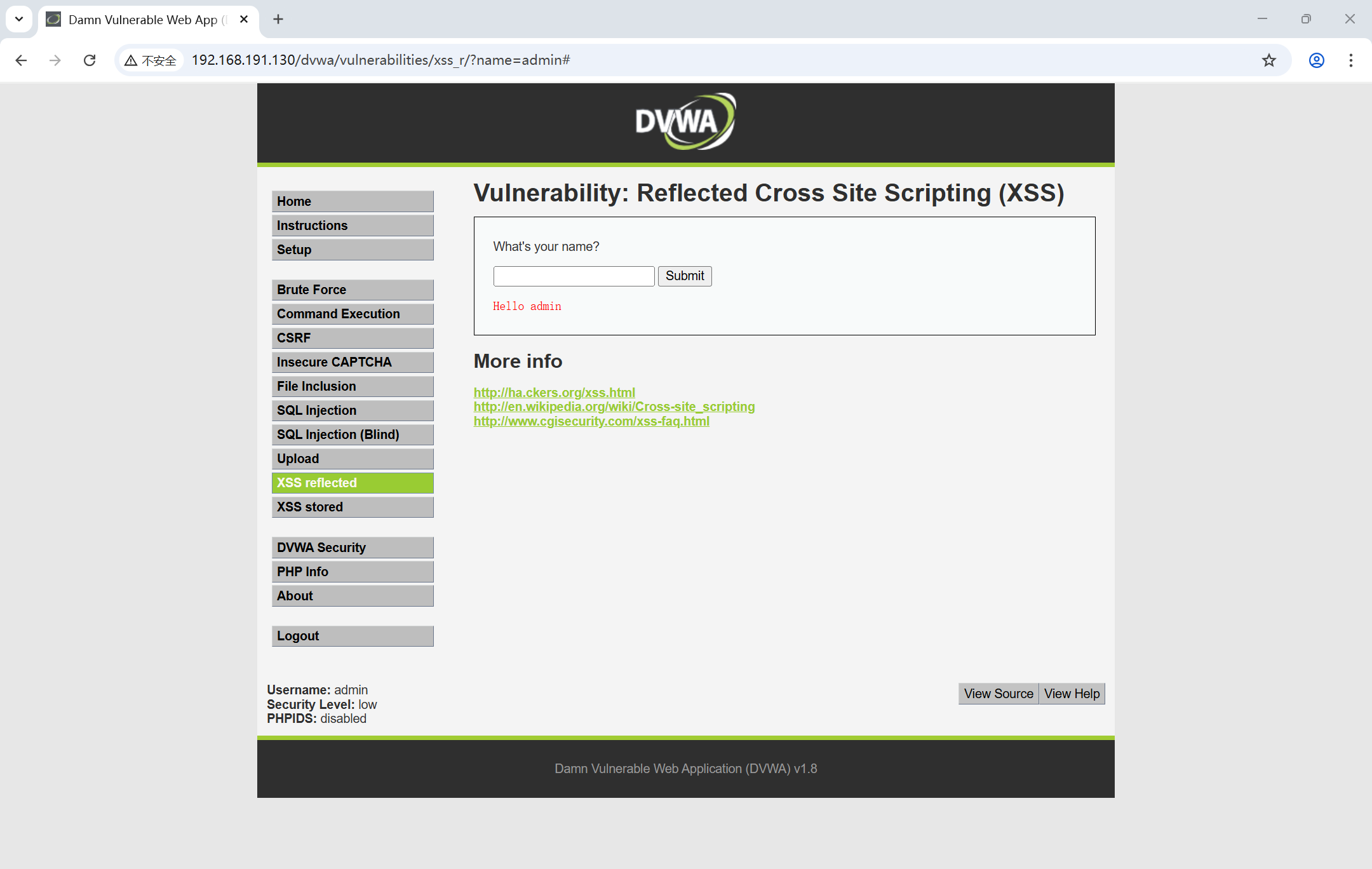This screenshot has height=869, width=1372.
Task: Click the 'Username: admin' text
Action: [317, 690]
